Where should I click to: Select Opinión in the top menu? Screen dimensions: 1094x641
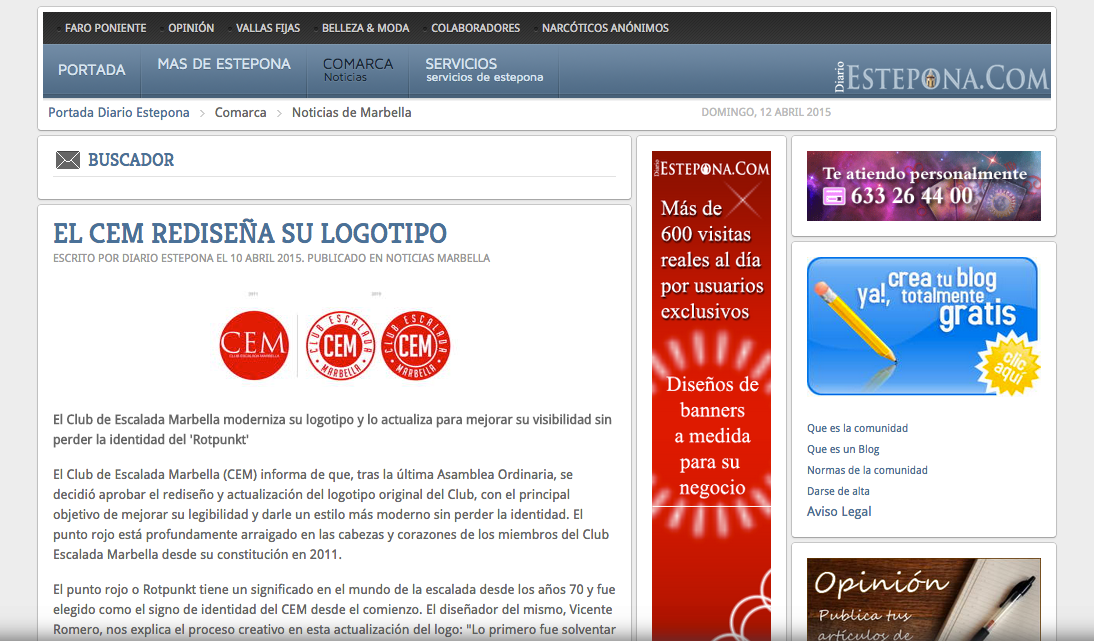pos(191,28)
